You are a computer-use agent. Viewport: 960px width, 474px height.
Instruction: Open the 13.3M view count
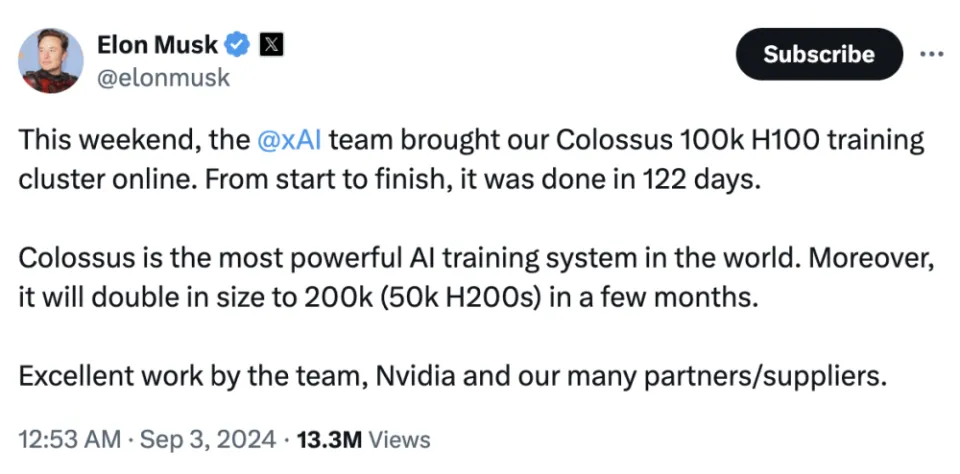[x=335, y=439]
